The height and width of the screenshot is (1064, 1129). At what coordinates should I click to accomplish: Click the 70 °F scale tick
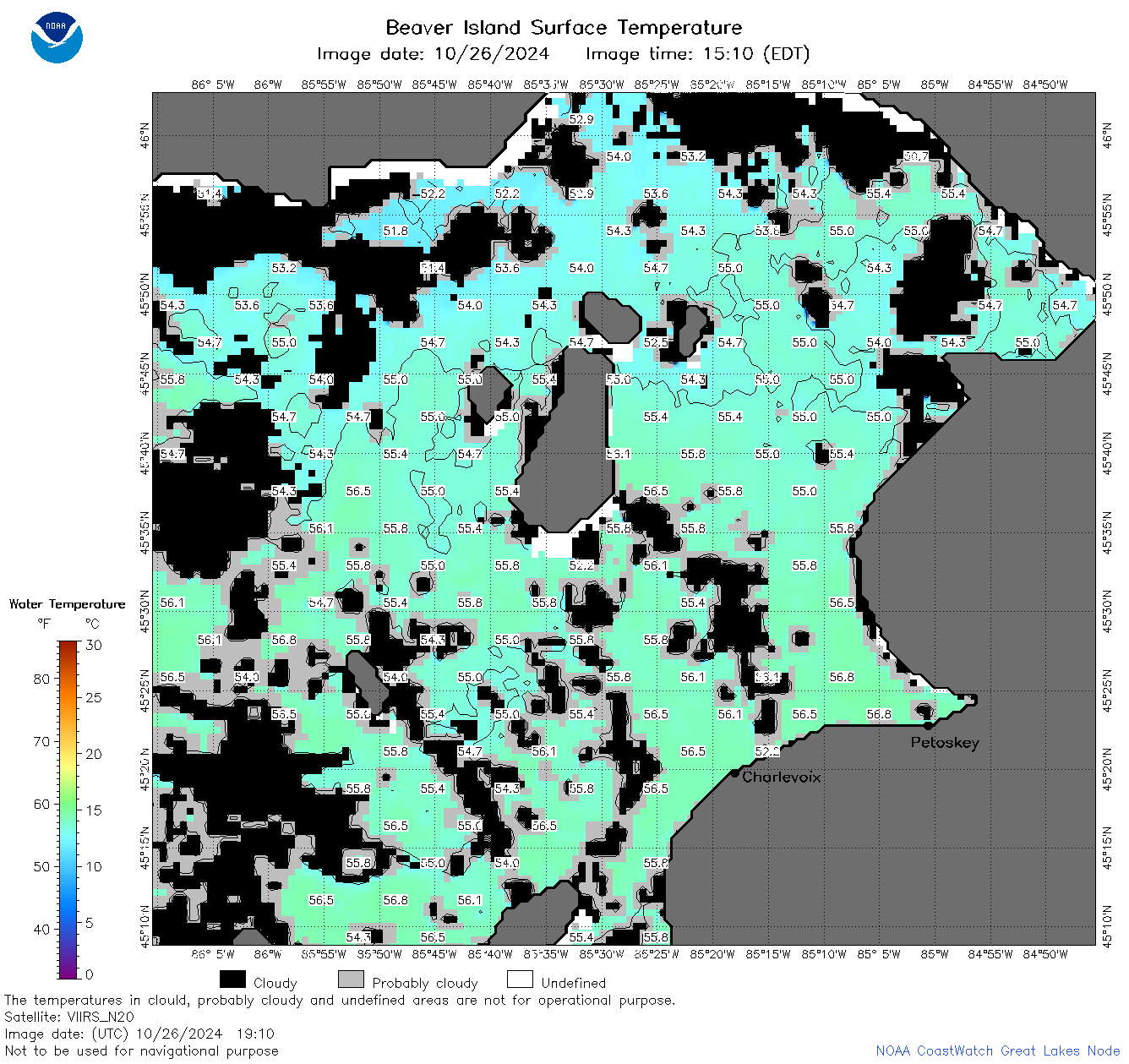41,741
